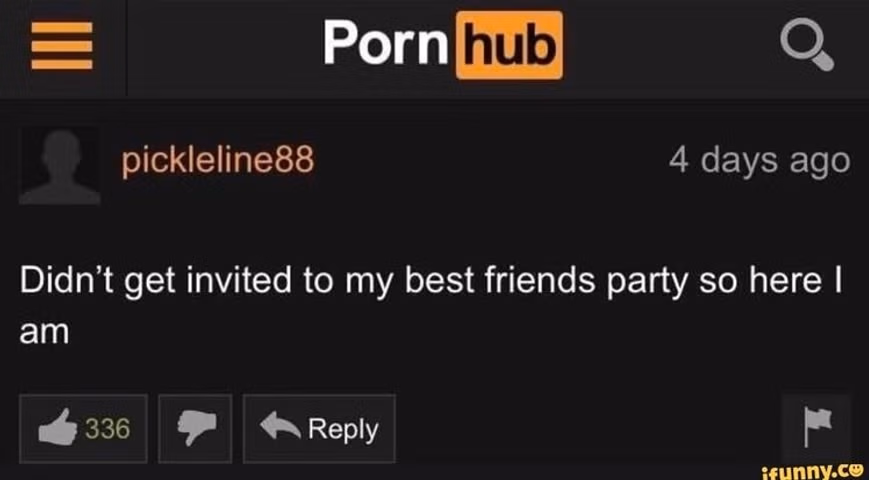Dislike the comment with the thumbs down icon
This screenshot has width=869, height=480.
196,428
